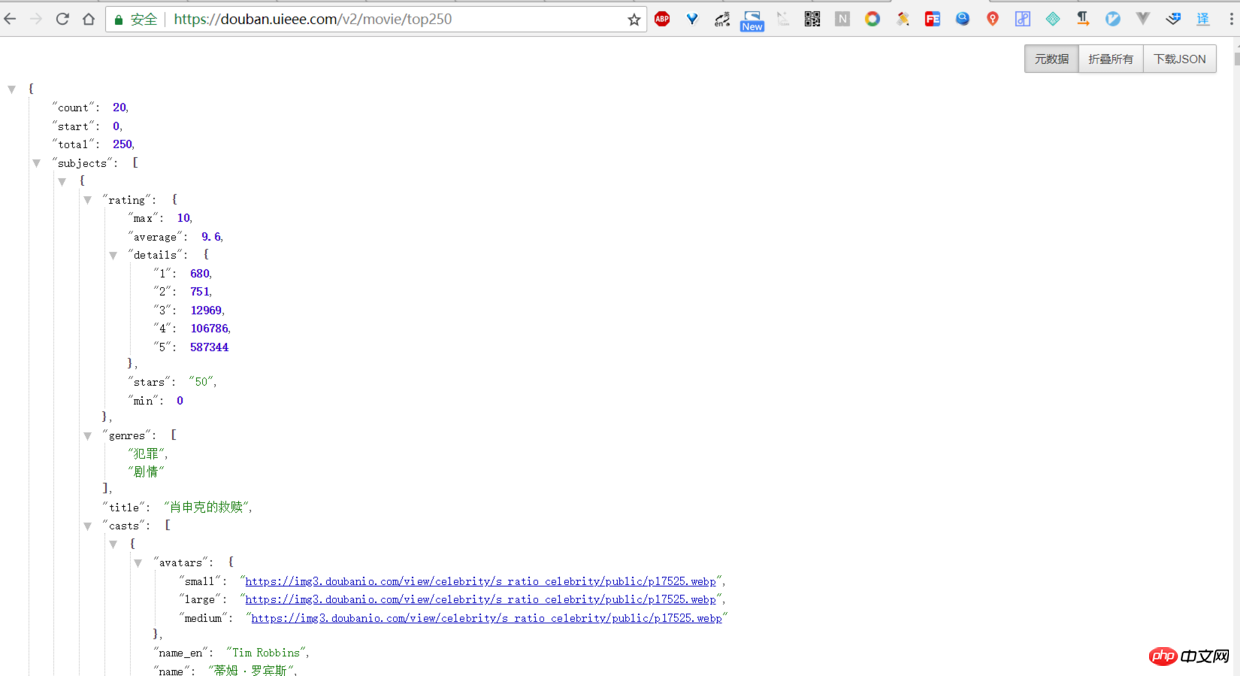Open the blue link squares extension
Screen dimensions: 1240x676
pyautogui.click(x=1022, y=19)
